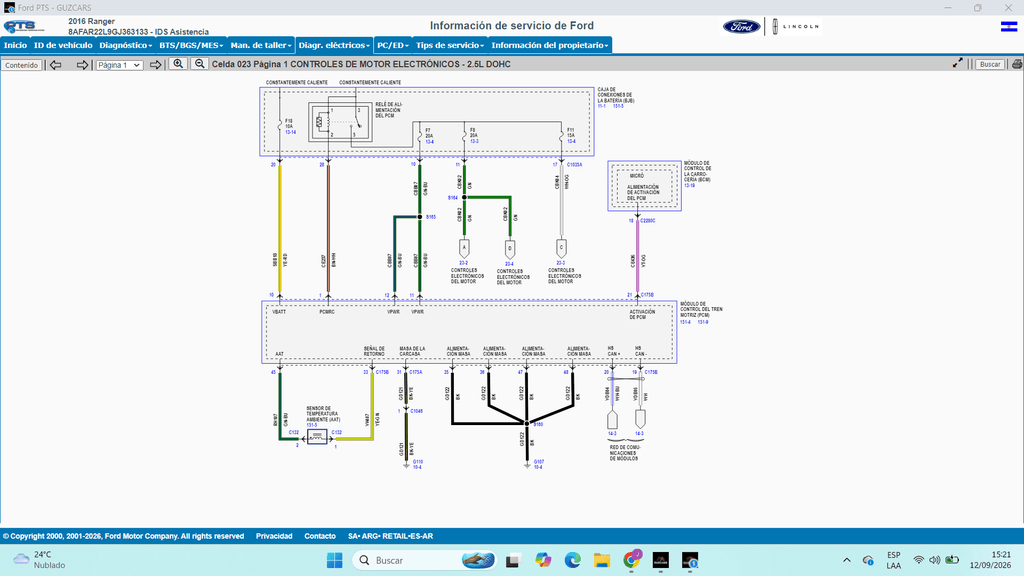Open File Explorer from taskbar
Image resolution: width=1024 pixels, height=576 pixels.
tap(601, 560)
